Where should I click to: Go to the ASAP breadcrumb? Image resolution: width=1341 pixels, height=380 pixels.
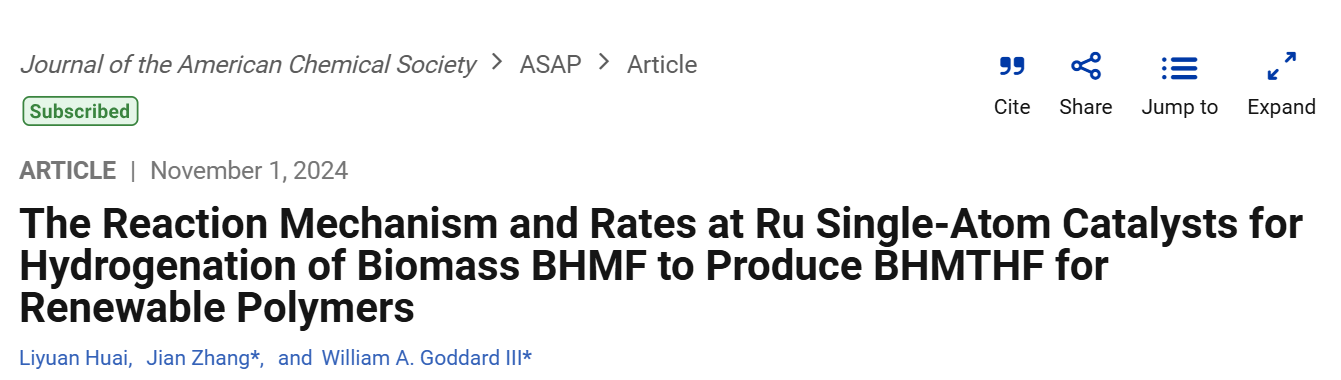click(550, 65)
